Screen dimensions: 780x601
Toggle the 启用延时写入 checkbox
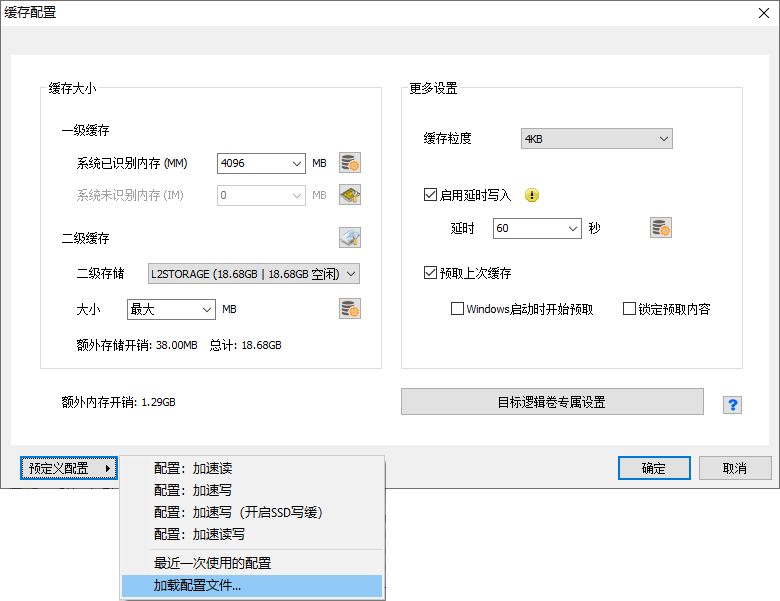pos(430,195)
